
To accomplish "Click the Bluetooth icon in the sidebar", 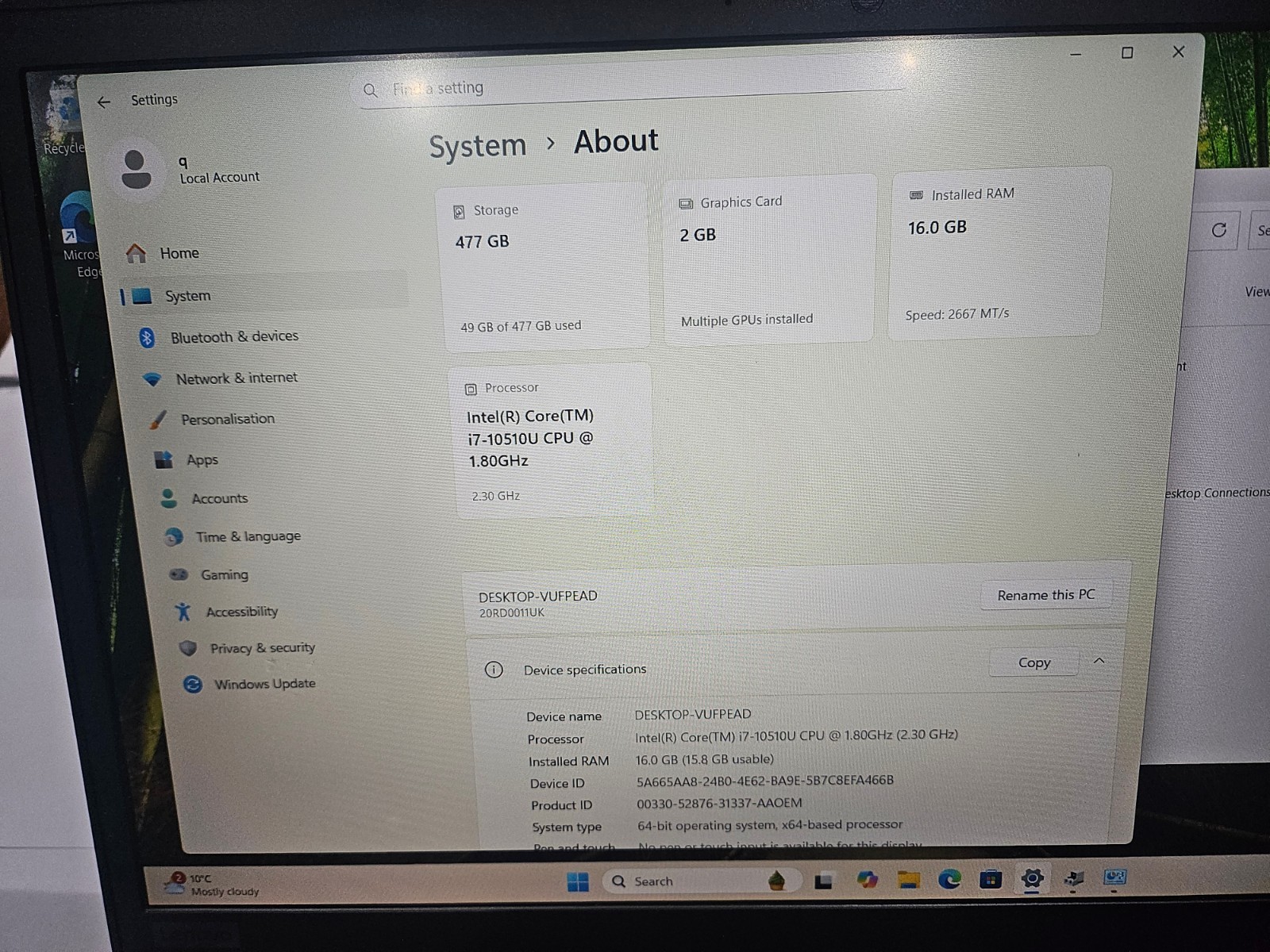I will (x=147, y=338).
